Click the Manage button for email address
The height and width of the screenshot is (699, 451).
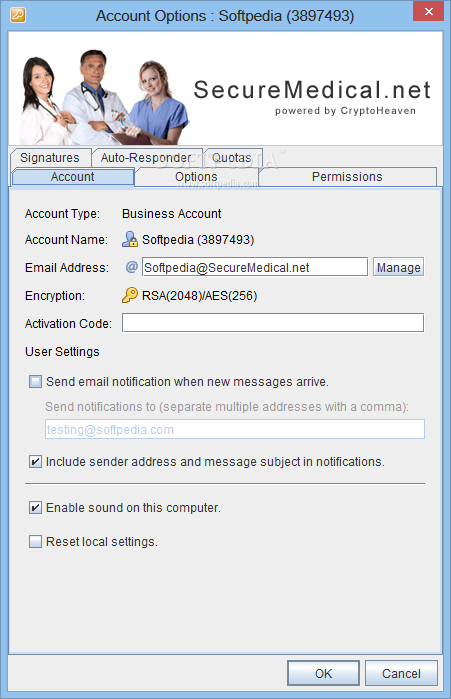(x=398, y=267)
